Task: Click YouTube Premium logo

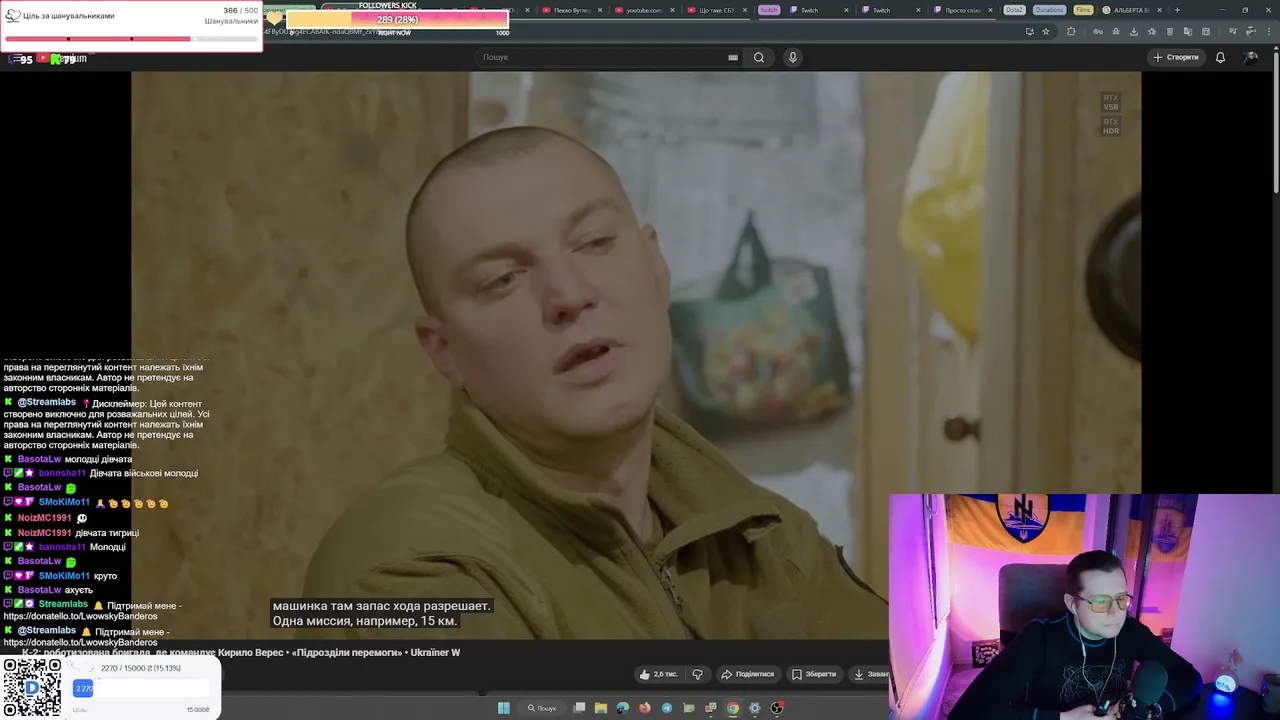Action: [x=62, y=59]
